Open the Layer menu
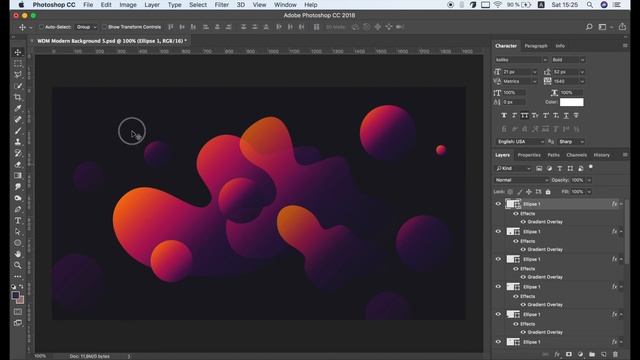640x360 pixels. (152, 5)
